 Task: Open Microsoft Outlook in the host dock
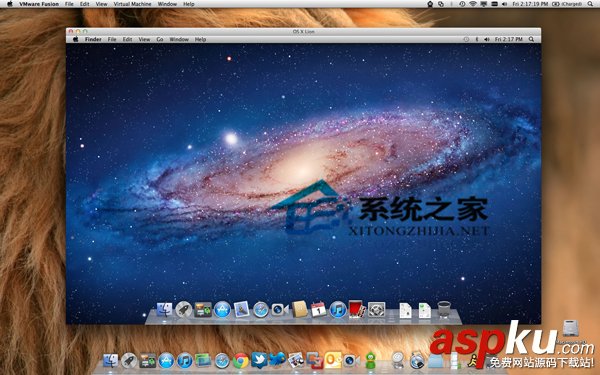pos(333,360)
